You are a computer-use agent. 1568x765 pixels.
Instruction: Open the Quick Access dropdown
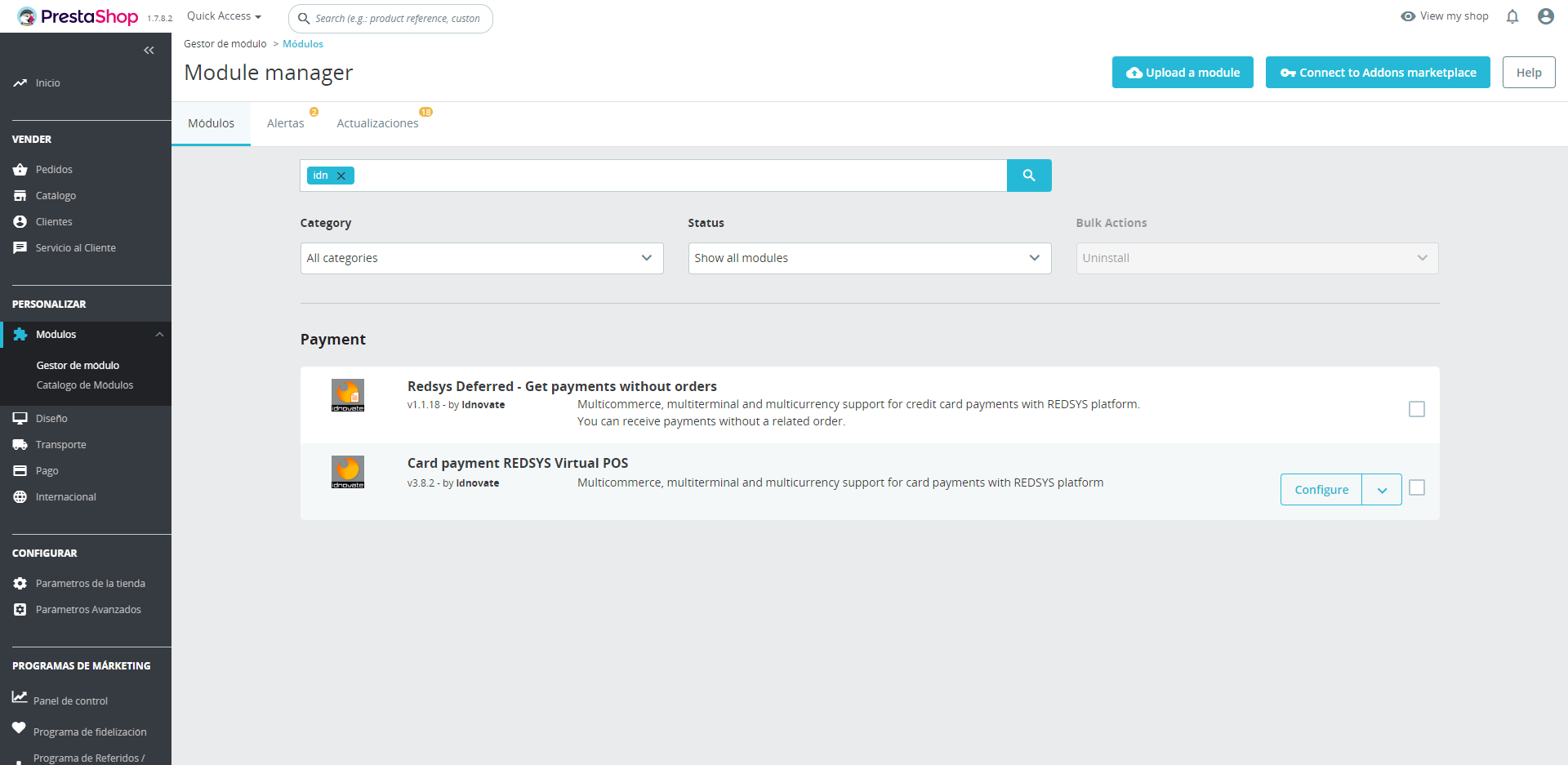(x=224, y=16)
